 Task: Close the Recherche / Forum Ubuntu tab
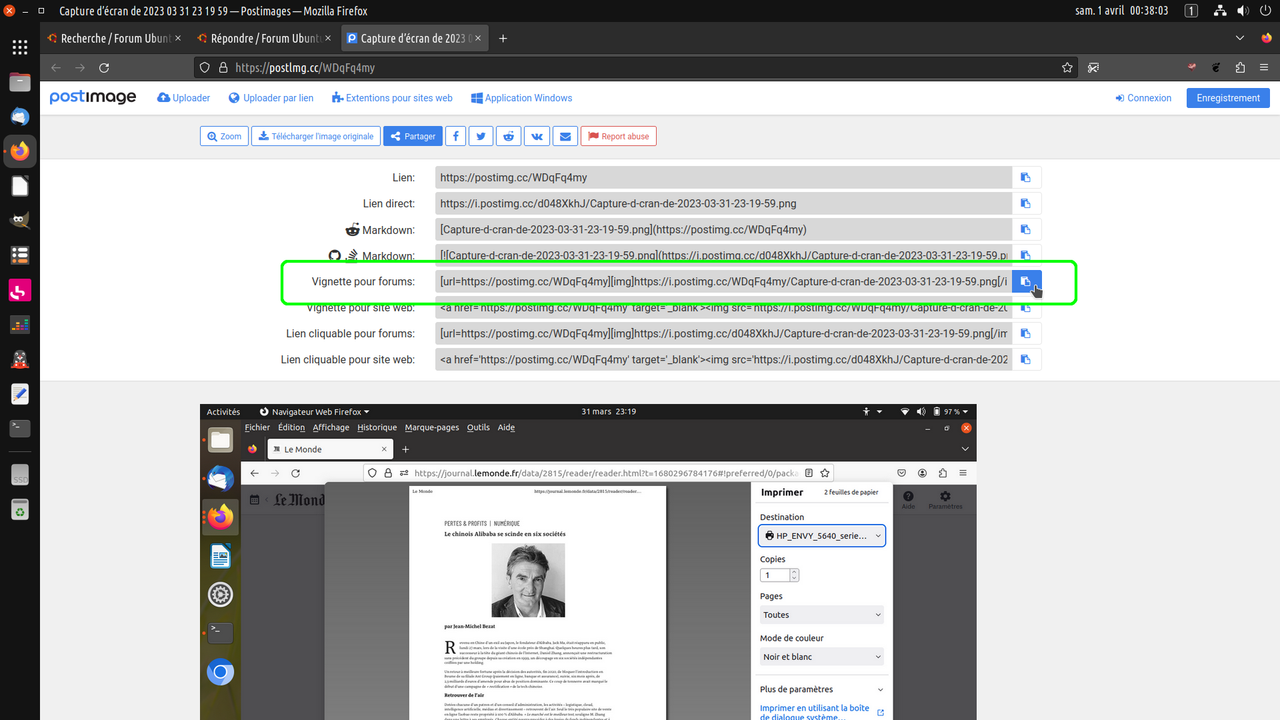pyautogui.click(x=178, y=39)
